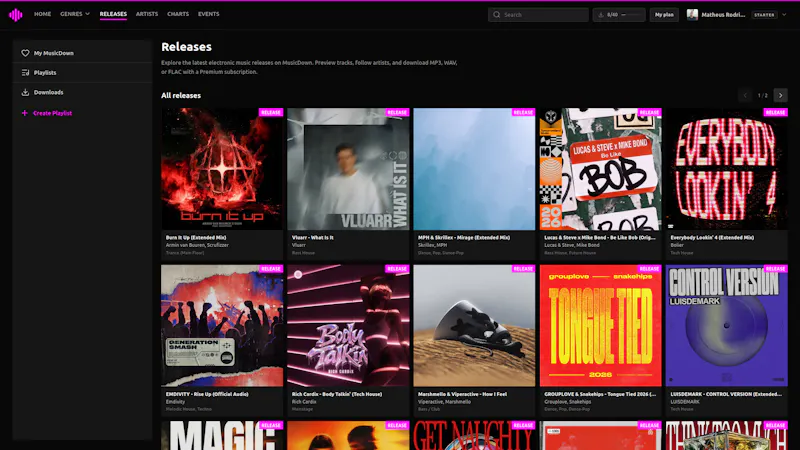The height and width of the screenshot is (450, 800).
Task: Click artist line Skrillex, MPH
Action: [x=432, y=245]
